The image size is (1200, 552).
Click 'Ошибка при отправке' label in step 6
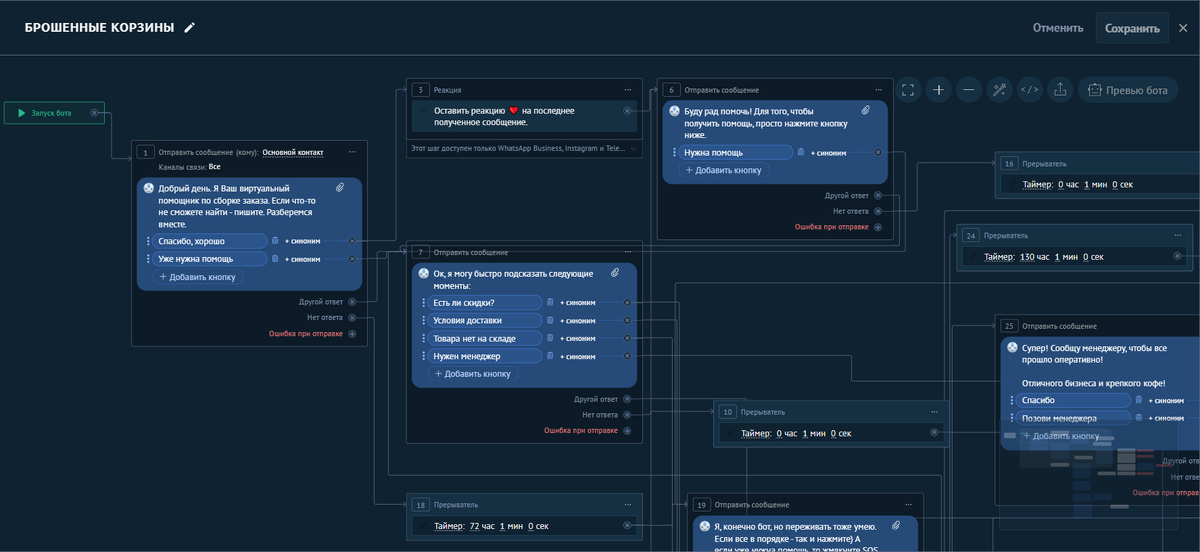pos(832,227)
